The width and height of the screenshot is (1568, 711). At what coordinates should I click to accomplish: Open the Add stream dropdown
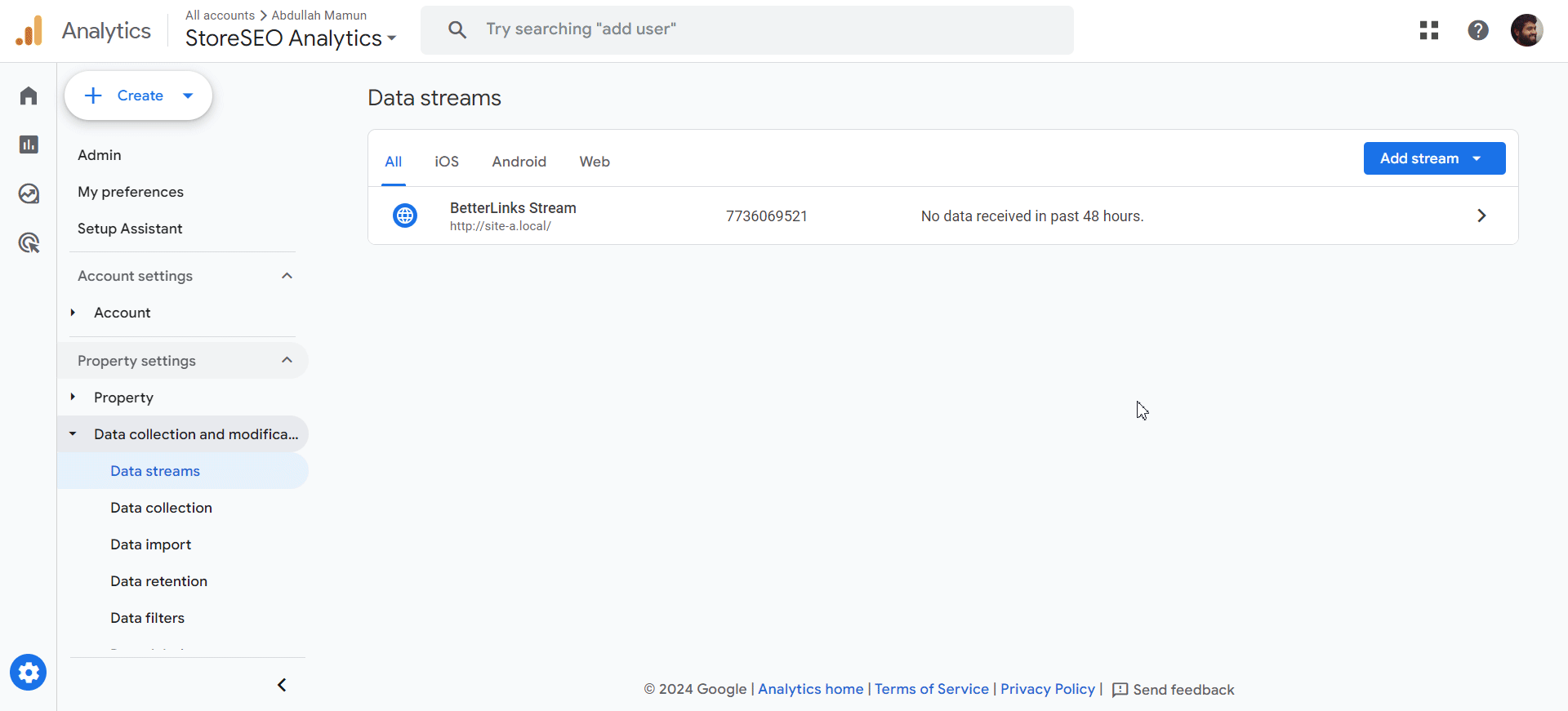tap(1434, 158)
